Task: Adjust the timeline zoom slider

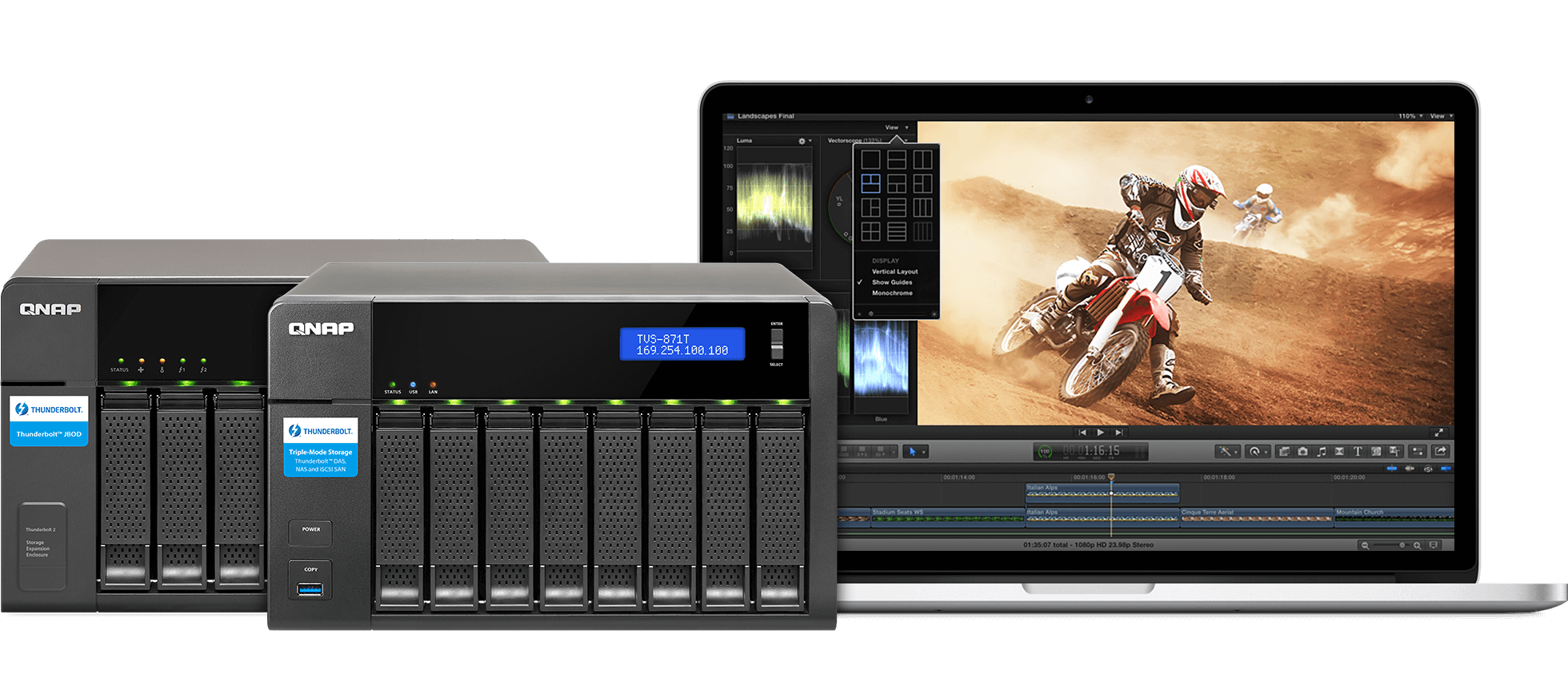Action: [x=1391, y=545]
